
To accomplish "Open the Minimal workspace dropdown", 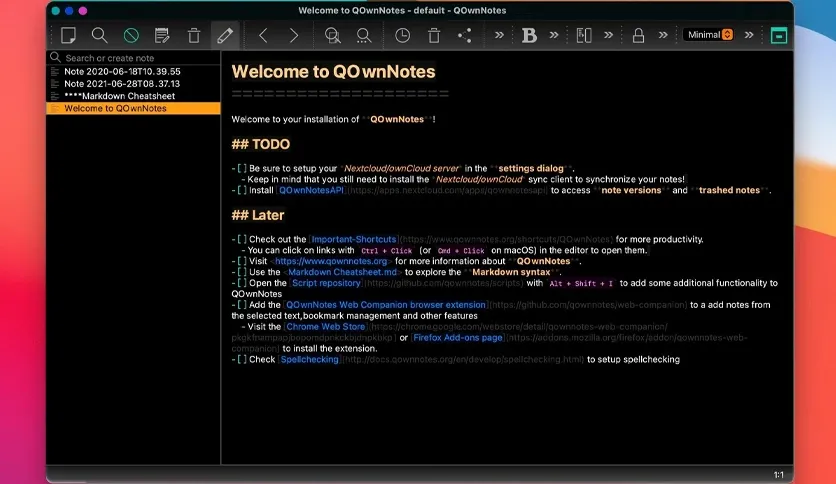I will 709,35.
